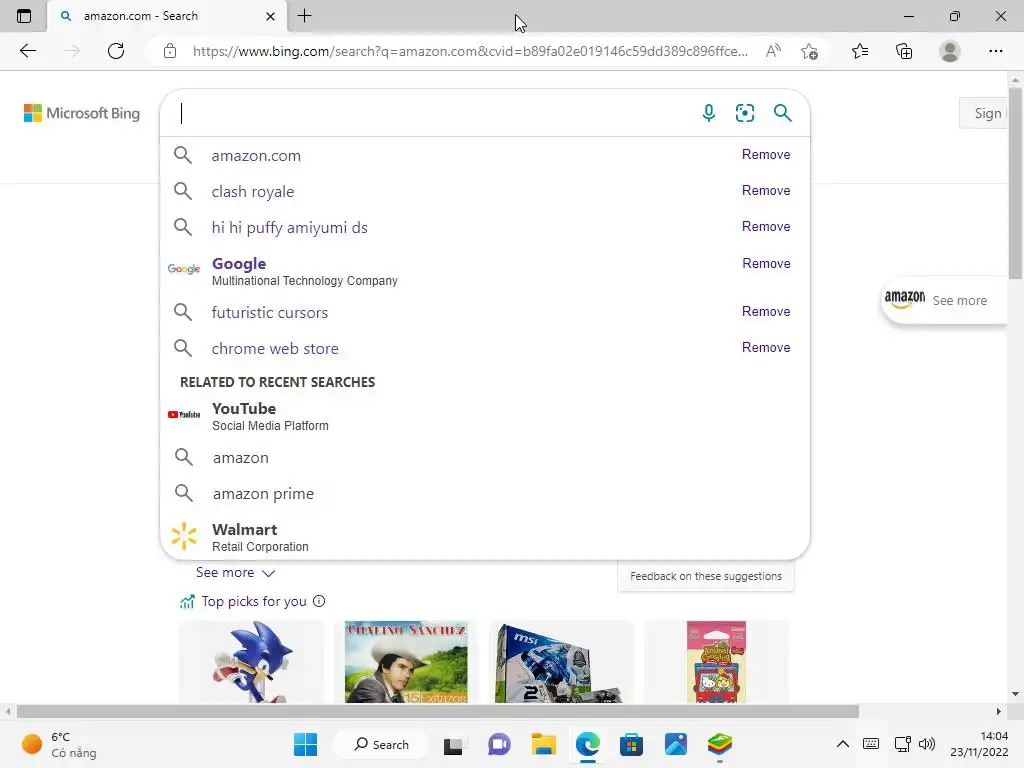The height and width of the screenshot is (768, 1024).
Task: Click the browser Back arrow
Action: (x=27, y=51)
